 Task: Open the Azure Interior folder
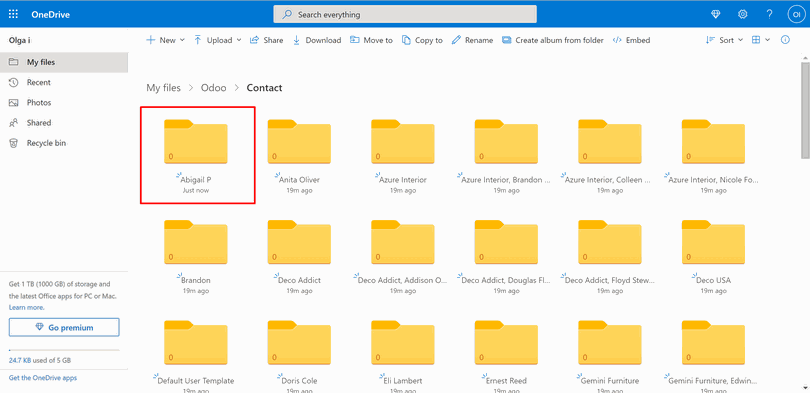point(403,142)
